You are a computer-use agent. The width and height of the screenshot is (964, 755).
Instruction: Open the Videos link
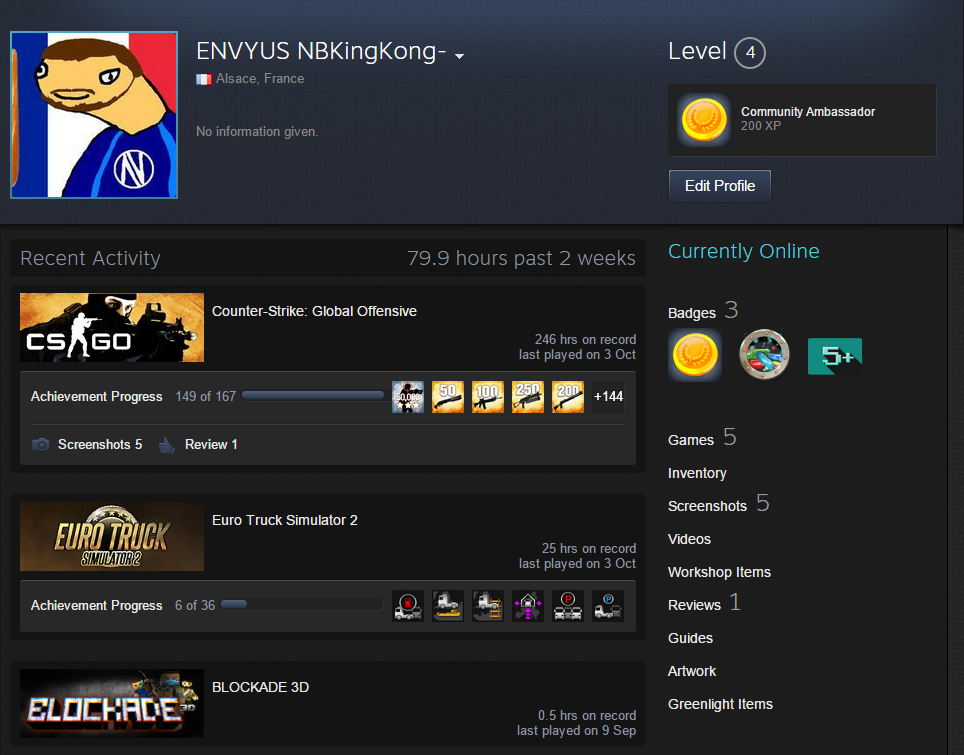pos(689,539)
